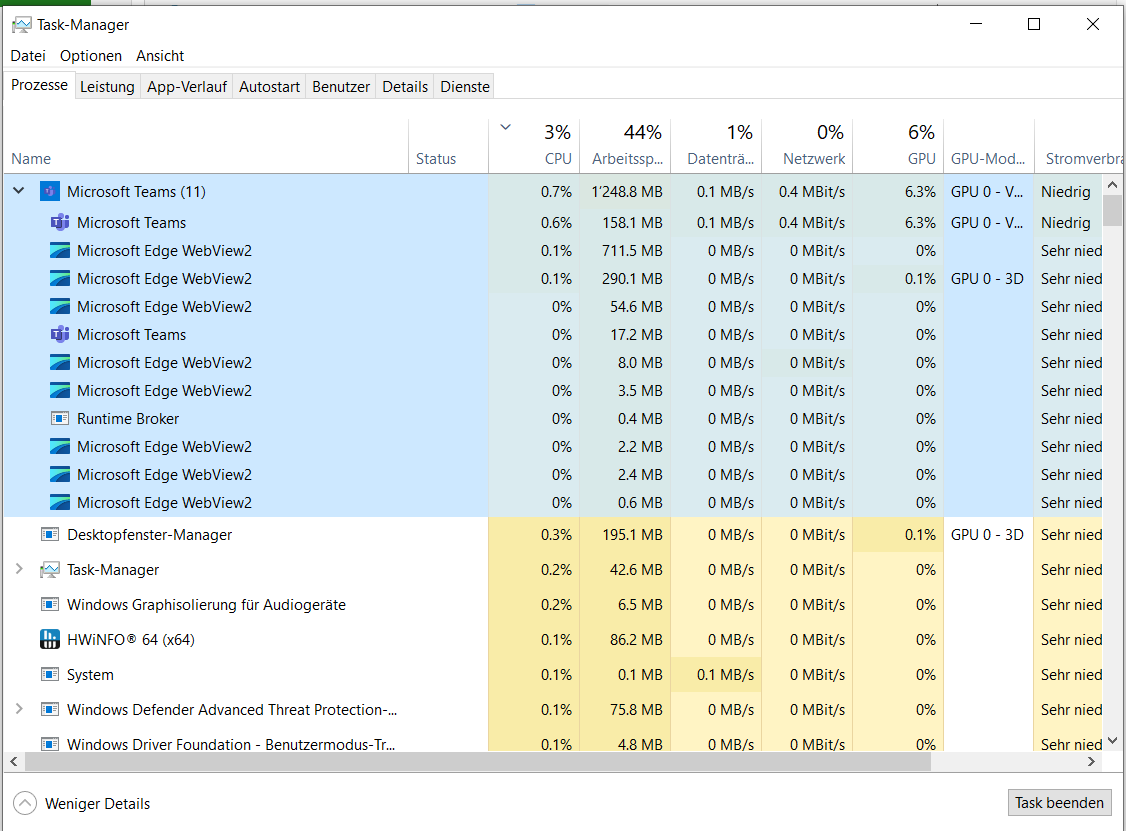
Task: Open the Ansicht menu
Action: [160, 56]
